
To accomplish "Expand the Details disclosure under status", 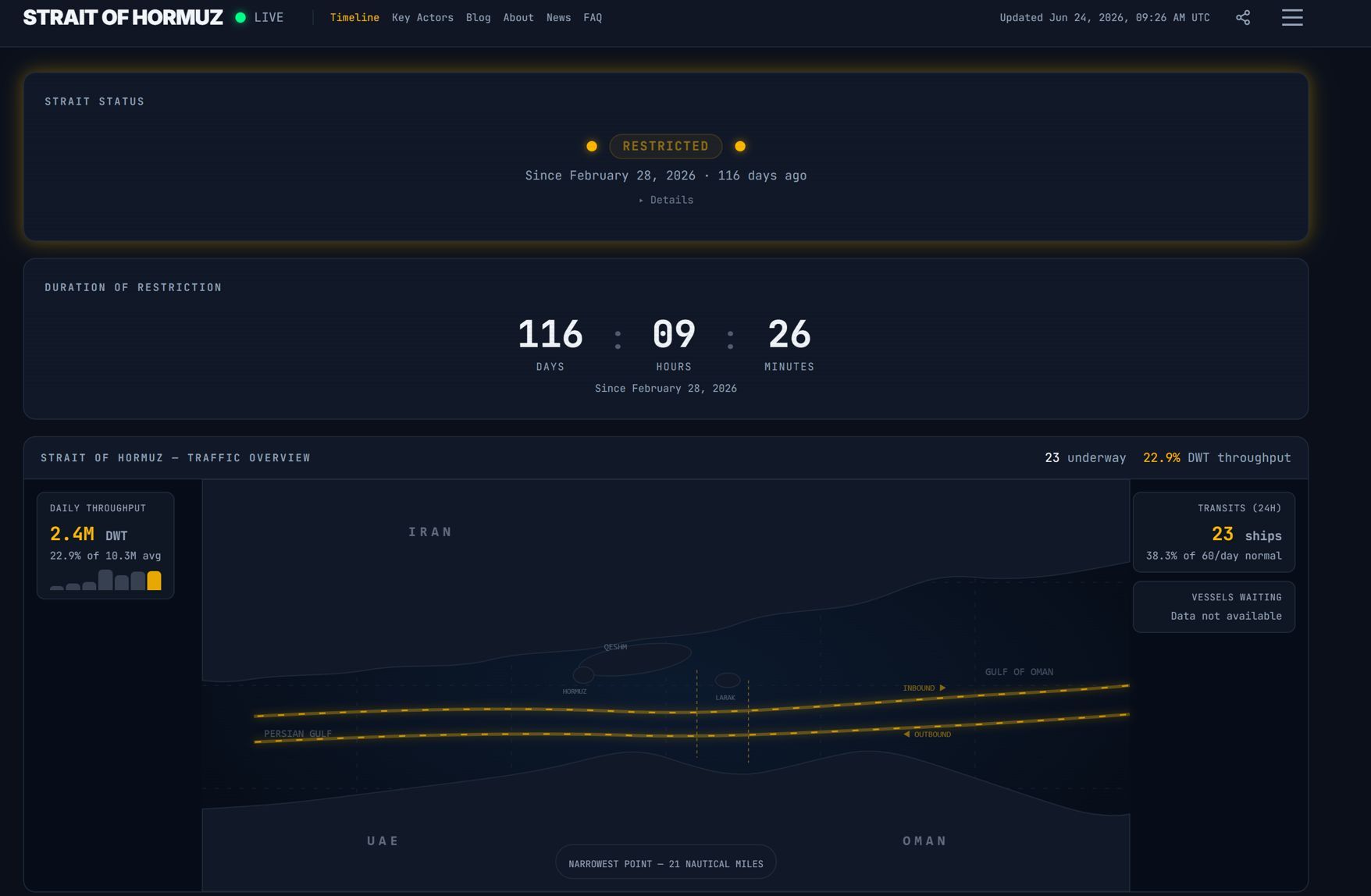I will (x=666, y=200).
